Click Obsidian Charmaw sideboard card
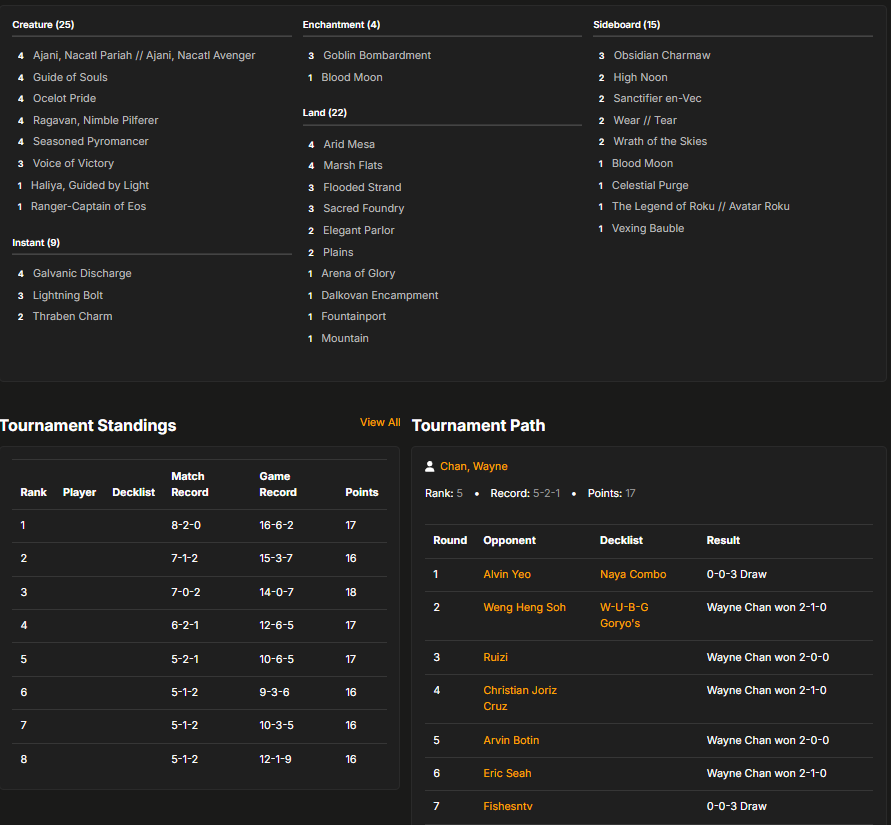Image resolution: width=891 pixels, height=825 pixels. 661,55
